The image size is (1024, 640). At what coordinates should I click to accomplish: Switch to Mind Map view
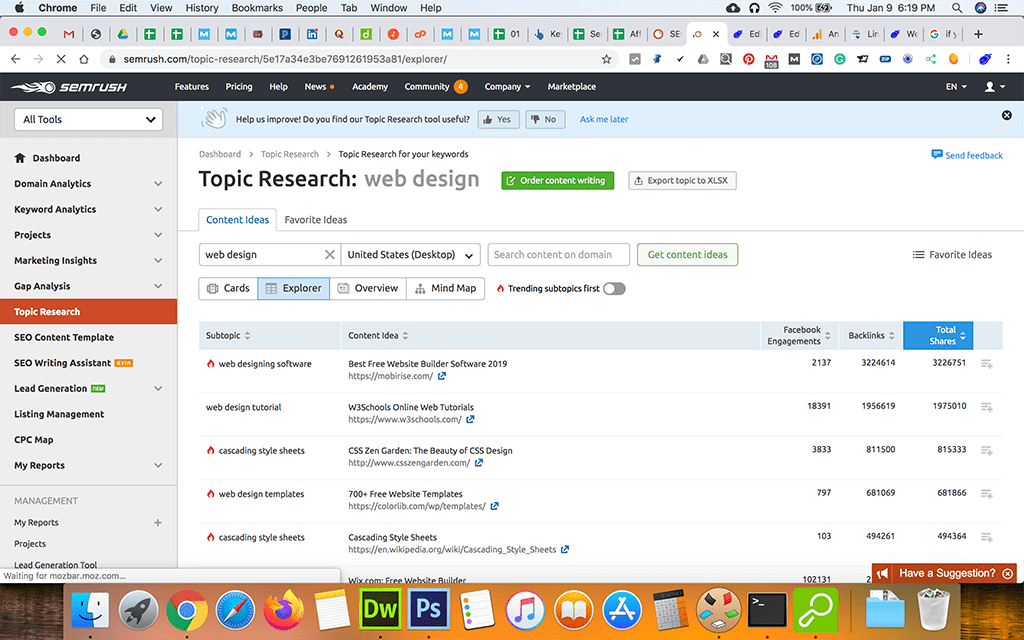point(445,289)
